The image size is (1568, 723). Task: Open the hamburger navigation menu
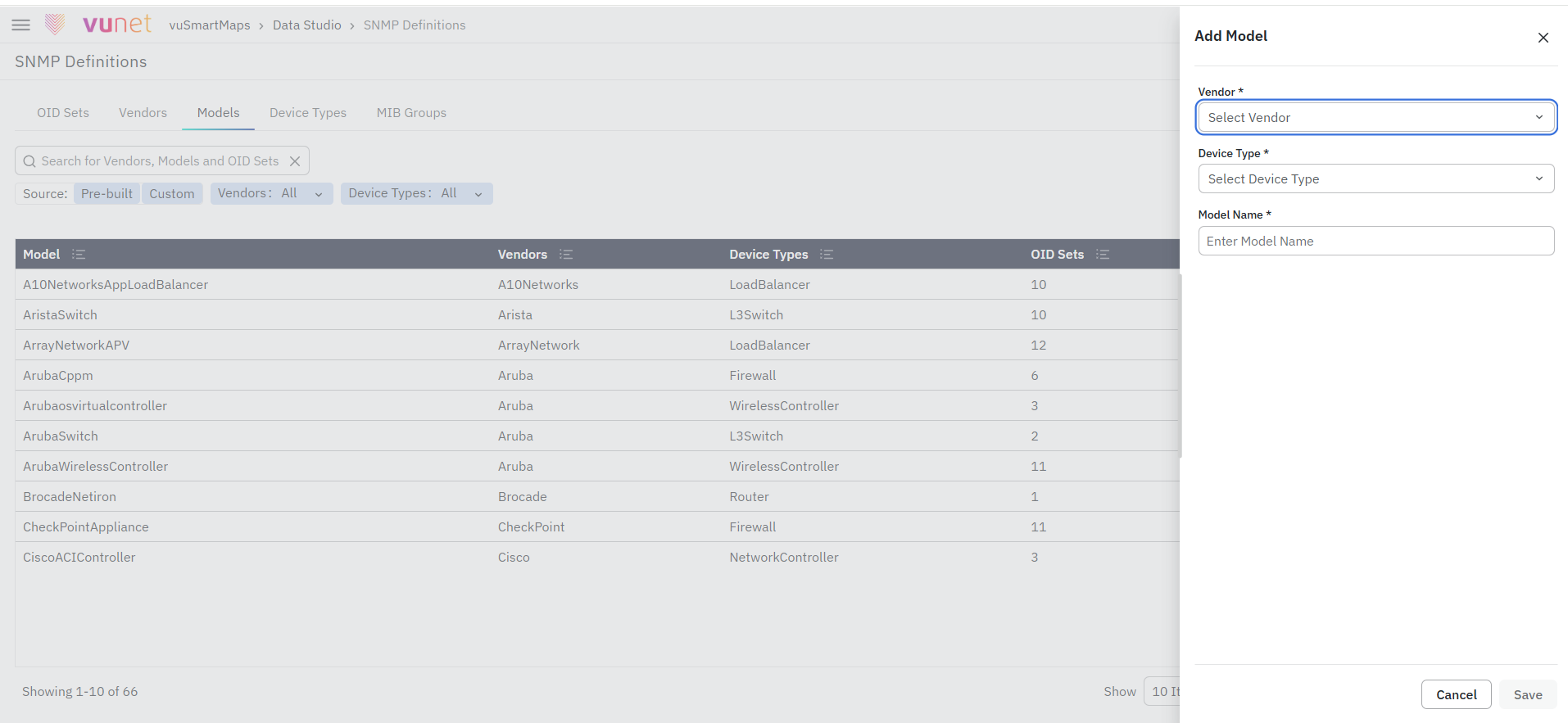click(x=21, y=25)
